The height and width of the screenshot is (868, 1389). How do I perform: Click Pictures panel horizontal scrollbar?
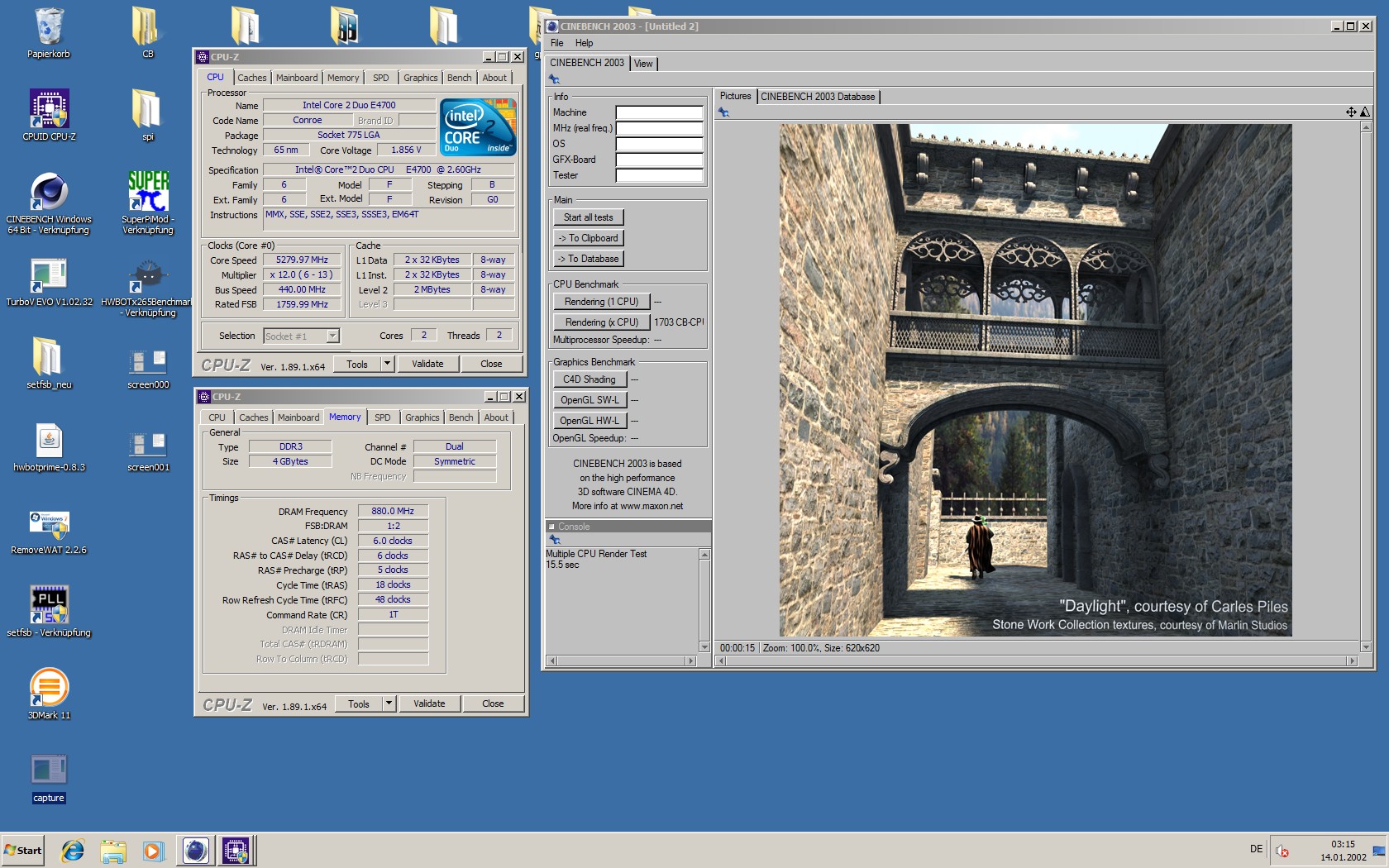pyautogui.click(x=1038, y=661)
